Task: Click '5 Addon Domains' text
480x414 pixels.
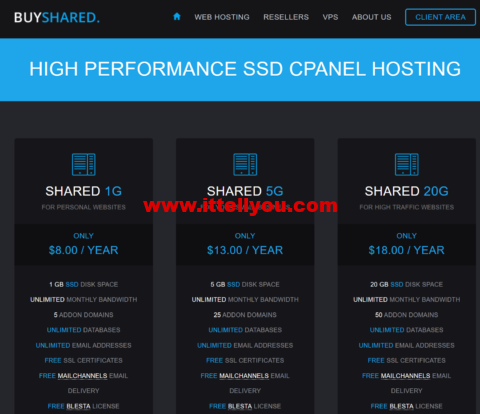Action: coord(84,315)
